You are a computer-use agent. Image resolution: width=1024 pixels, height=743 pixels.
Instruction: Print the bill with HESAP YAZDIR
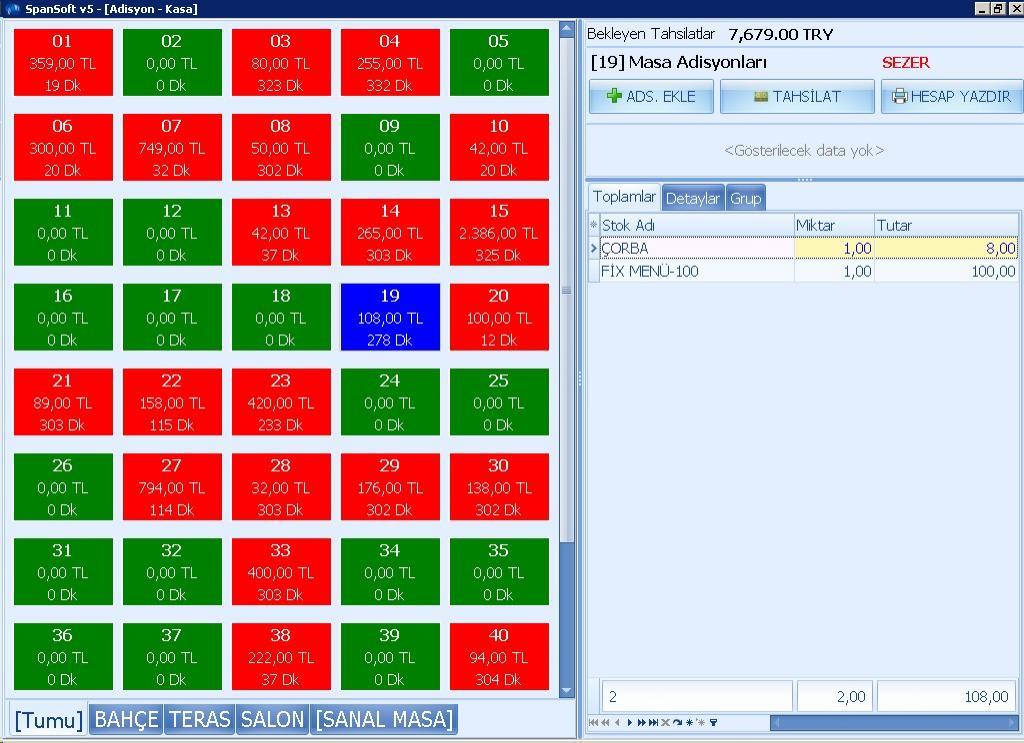(952, 97)
